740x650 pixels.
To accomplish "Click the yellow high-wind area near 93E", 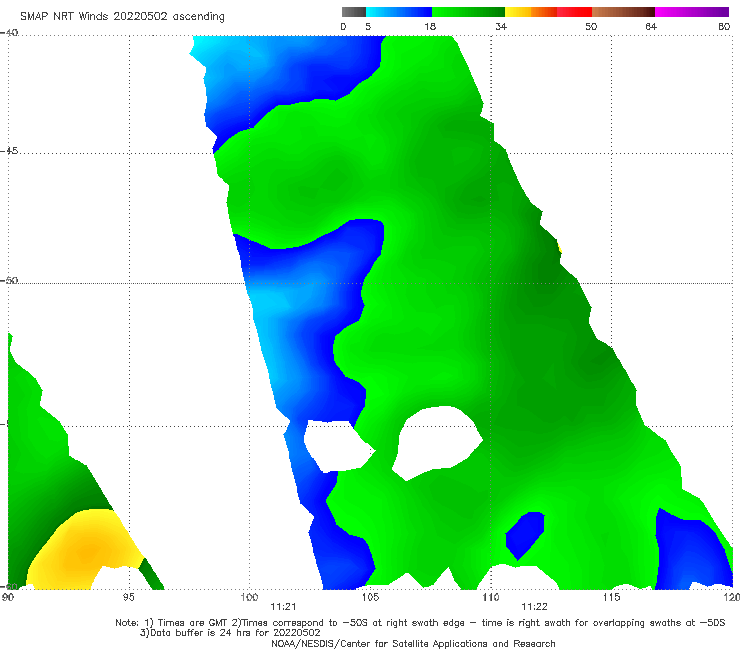I will [x=85, y=550].
